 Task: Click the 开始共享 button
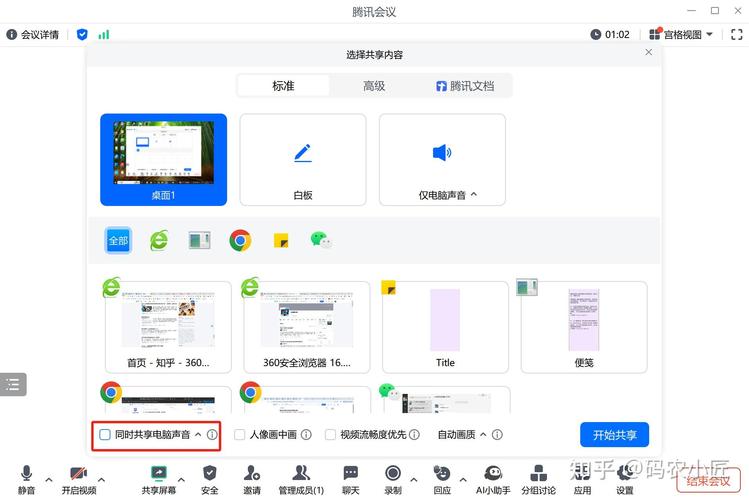(614, 435)
